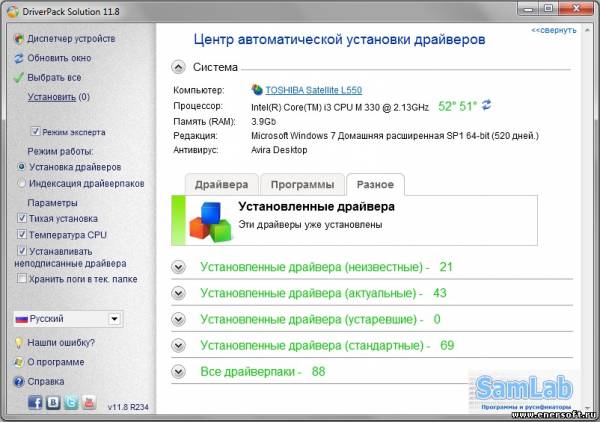Viewport: 600px width, 422px height.
Task: Switch to the Драйвера tab
Action: 221,185
